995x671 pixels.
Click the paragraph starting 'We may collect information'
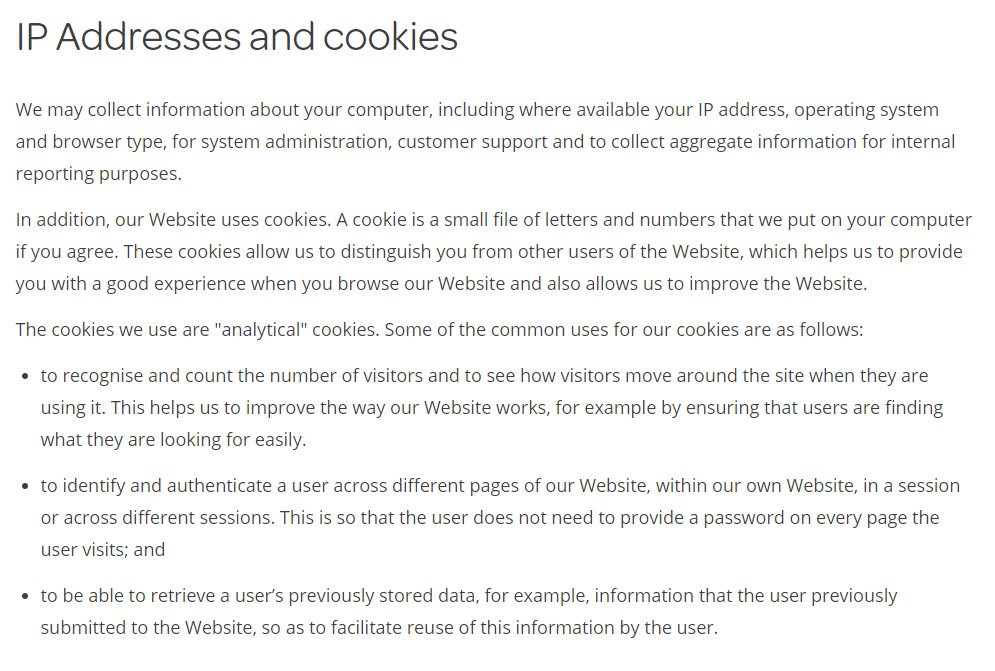(x=485, y=141)
